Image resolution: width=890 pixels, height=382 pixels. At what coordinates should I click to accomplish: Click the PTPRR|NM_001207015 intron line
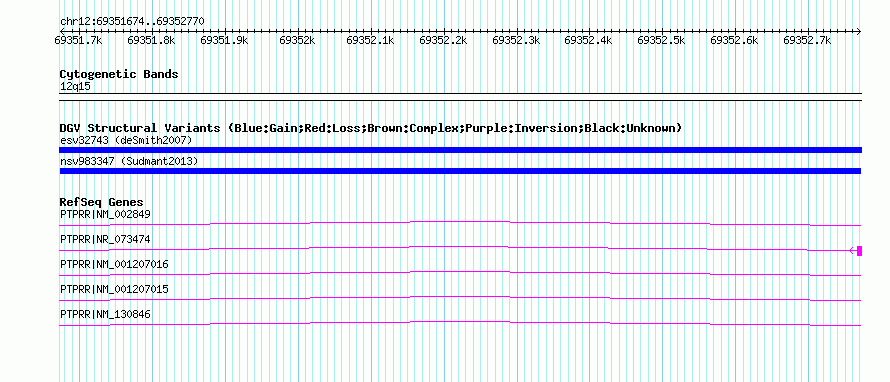pyautogui.click(x=460, y=298)
